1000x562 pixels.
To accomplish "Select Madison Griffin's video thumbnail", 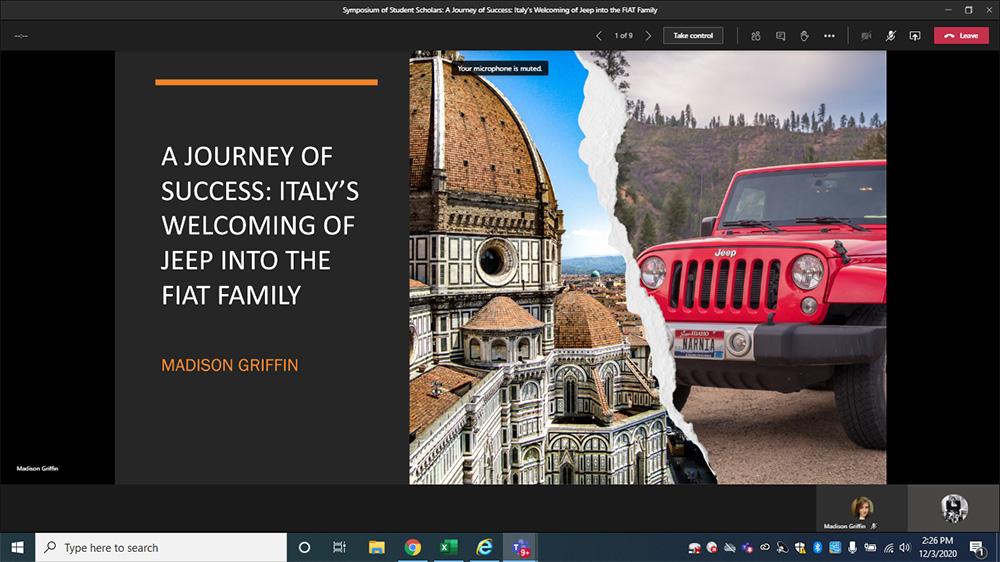I will 861,509.
